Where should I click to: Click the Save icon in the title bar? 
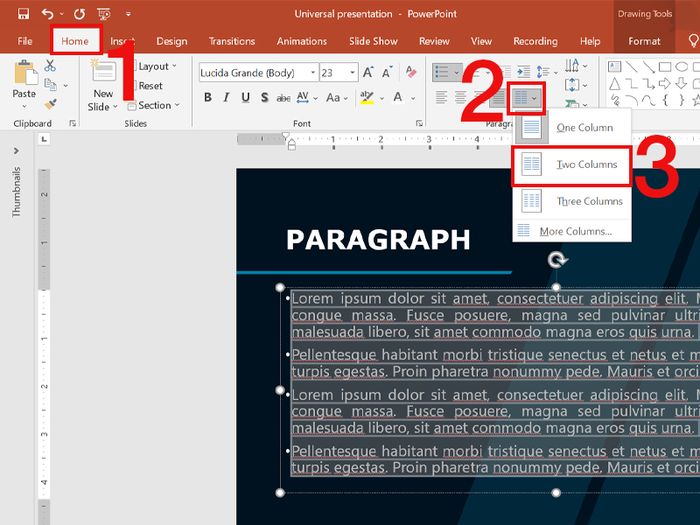pos(23,14)
